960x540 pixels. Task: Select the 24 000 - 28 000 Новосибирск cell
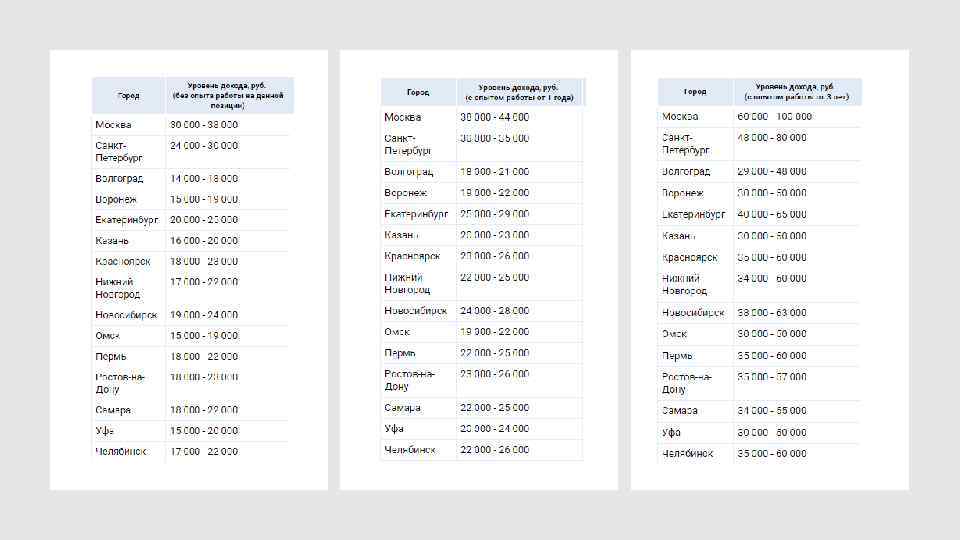(x=494, y=310)
